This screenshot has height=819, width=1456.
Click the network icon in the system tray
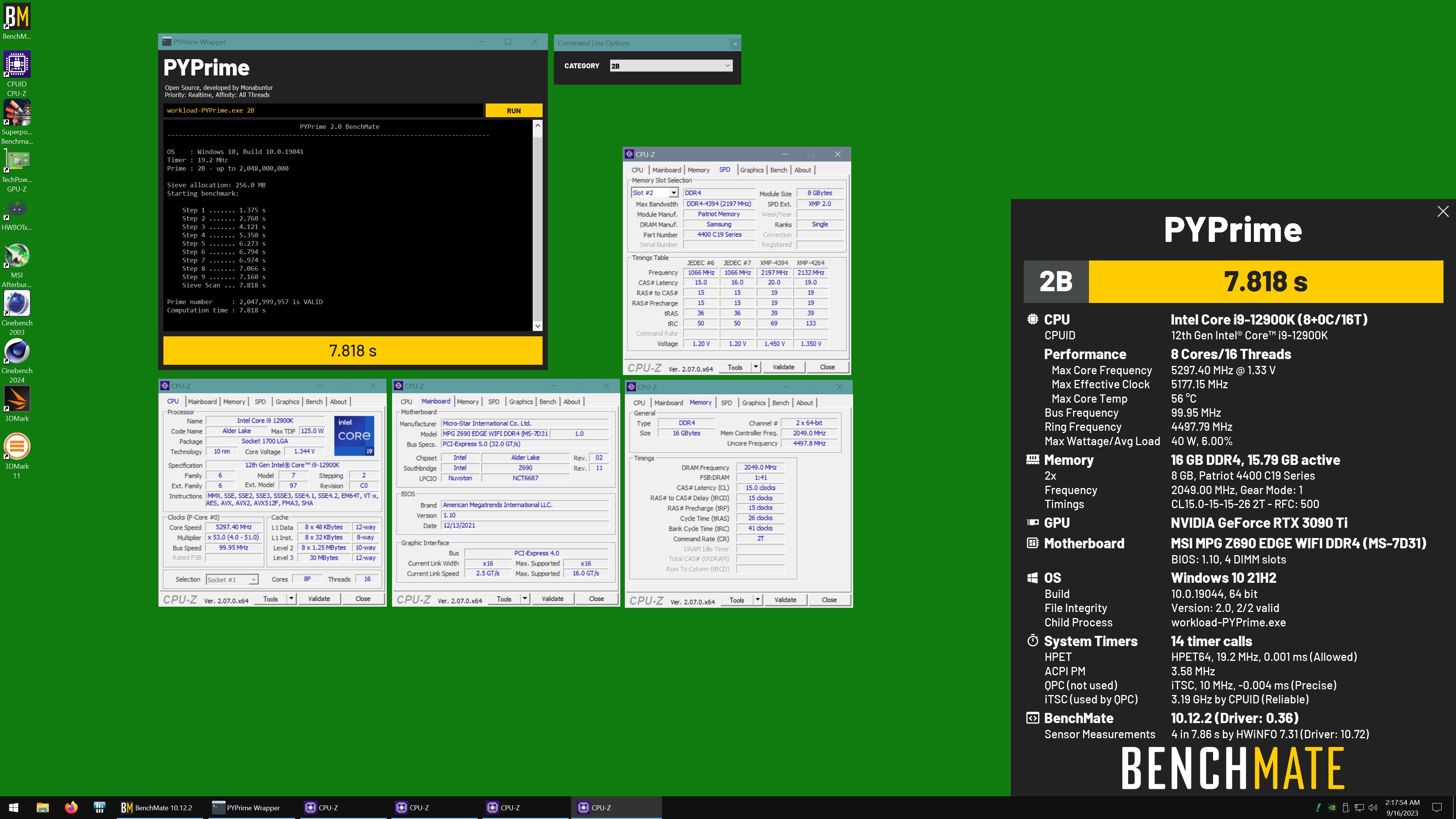pyautogui.click(x=1359, y=808)
